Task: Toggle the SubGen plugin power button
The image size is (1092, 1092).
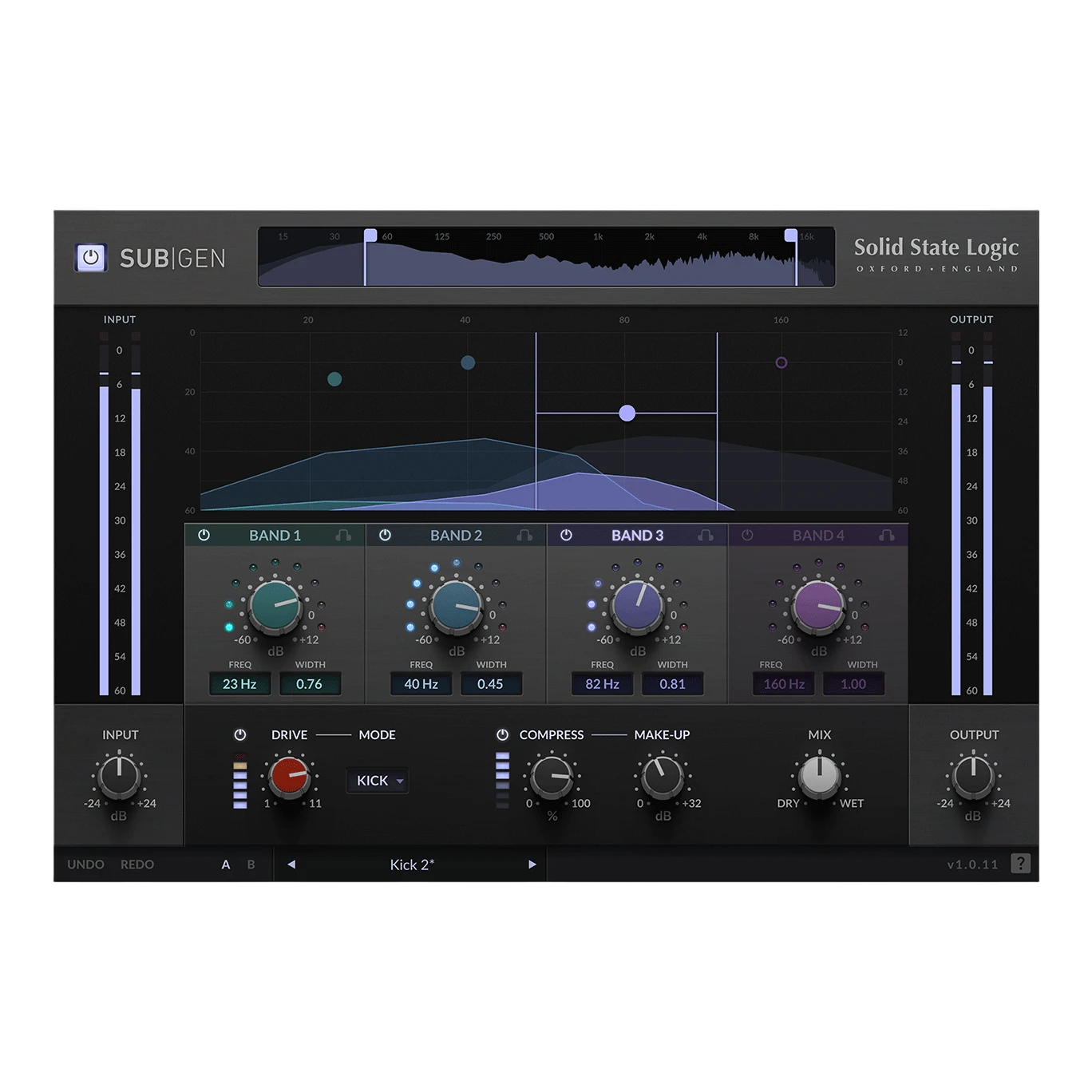Action: pos(90,258)
